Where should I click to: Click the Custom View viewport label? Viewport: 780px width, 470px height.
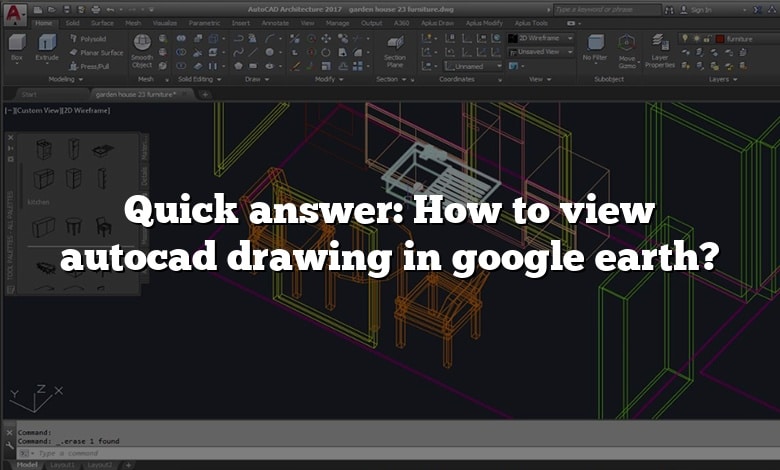(x=37, y=110)
